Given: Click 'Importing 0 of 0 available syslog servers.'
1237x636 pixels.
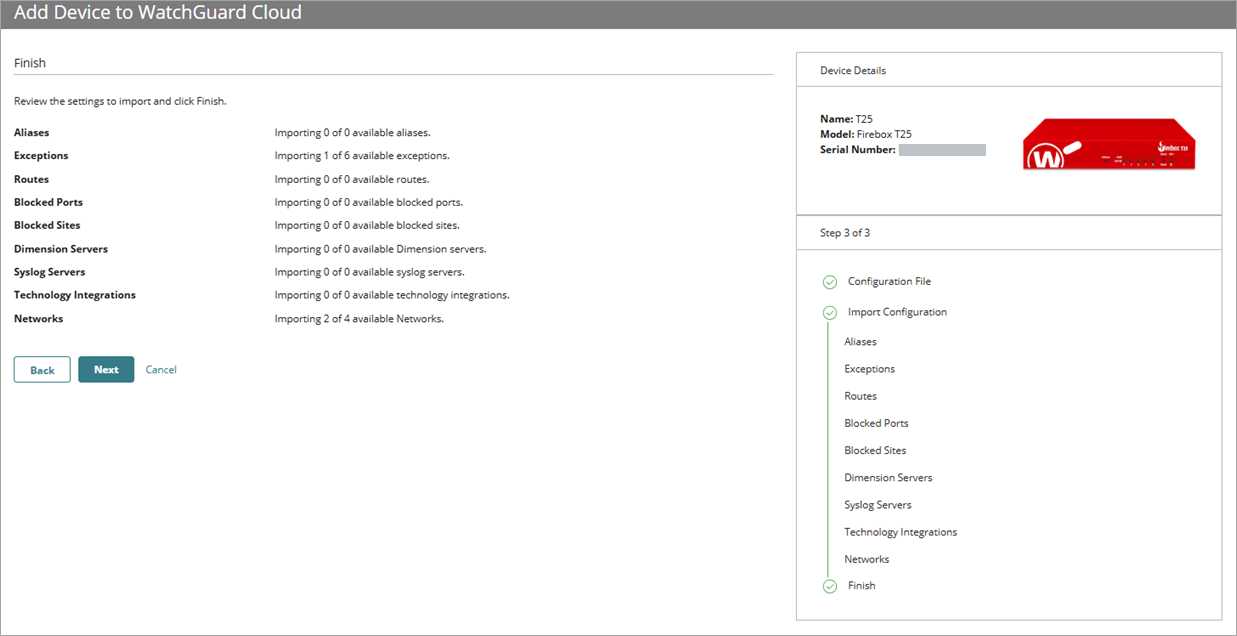Looking at the screenshot, I should coord(370,272).
